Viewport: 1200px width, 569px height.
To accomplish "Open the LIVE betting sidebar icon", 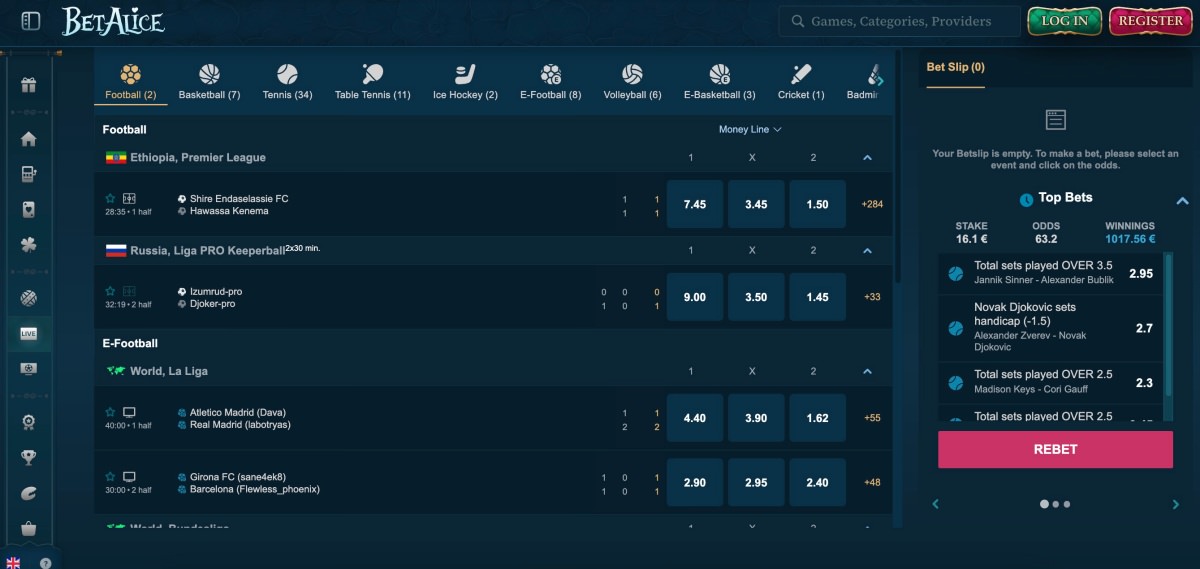I will (x=29, y=333).
